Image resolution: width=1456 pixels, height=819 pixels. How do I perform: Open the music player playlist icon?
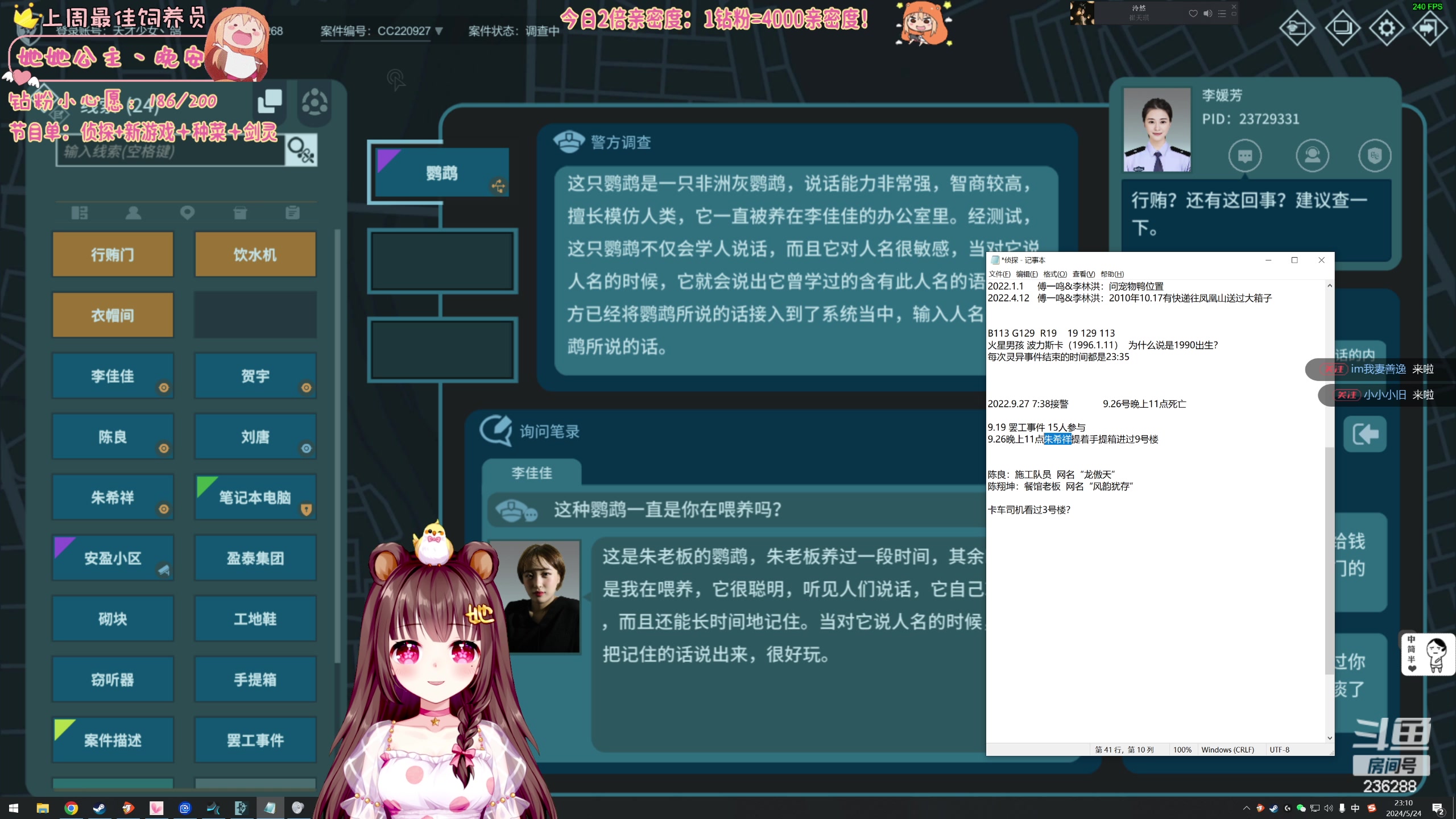[1222, 14]
